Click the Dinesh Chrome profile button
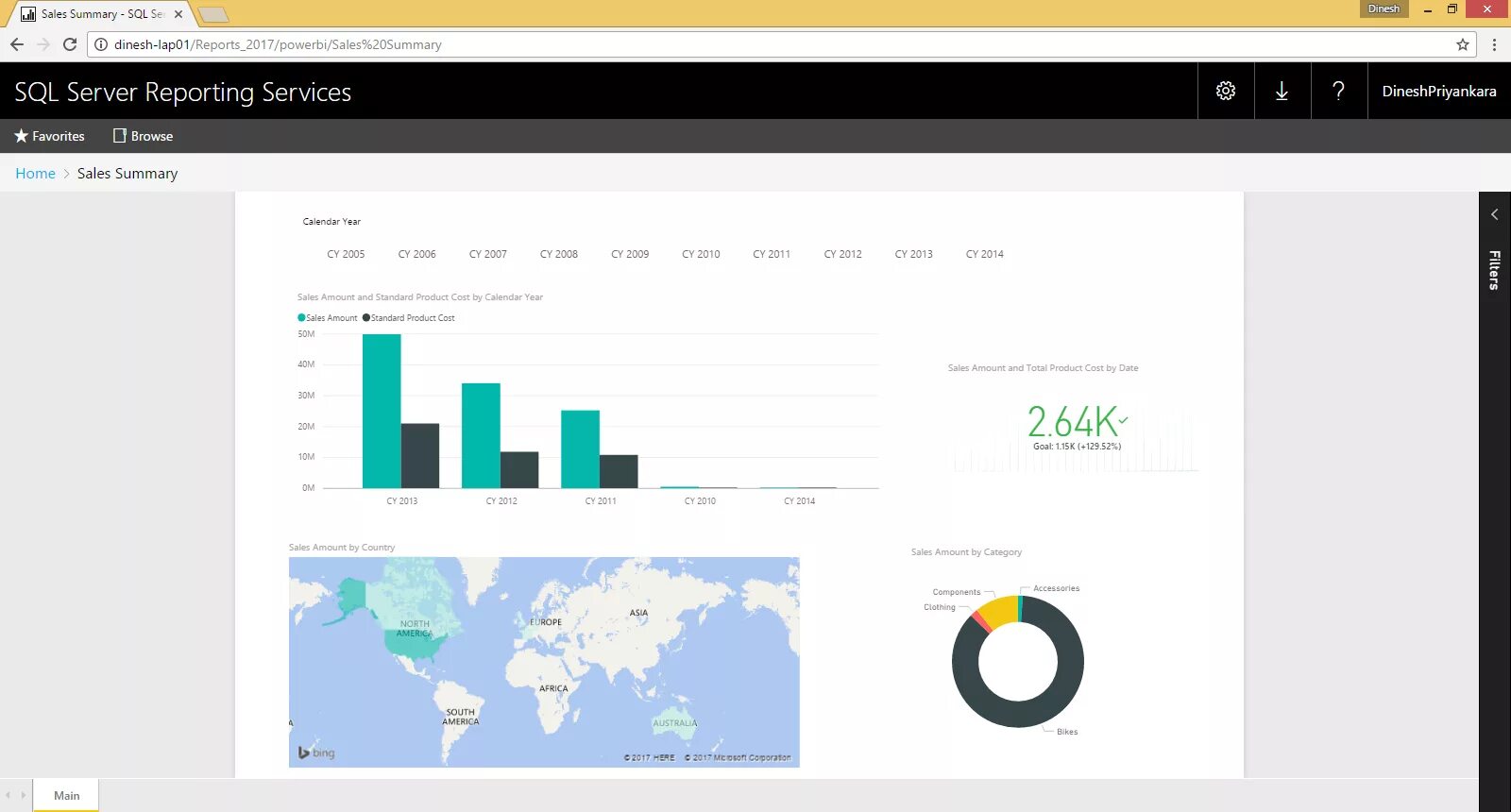This screenshot has height=812, width=1511. (1384, 8)
